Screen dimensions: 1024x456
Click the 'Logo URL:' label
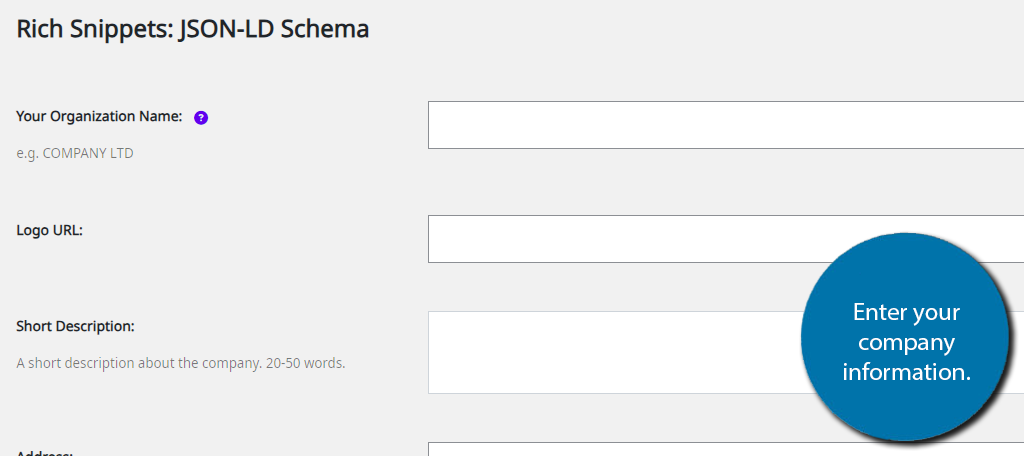click(x=50, y=231)
